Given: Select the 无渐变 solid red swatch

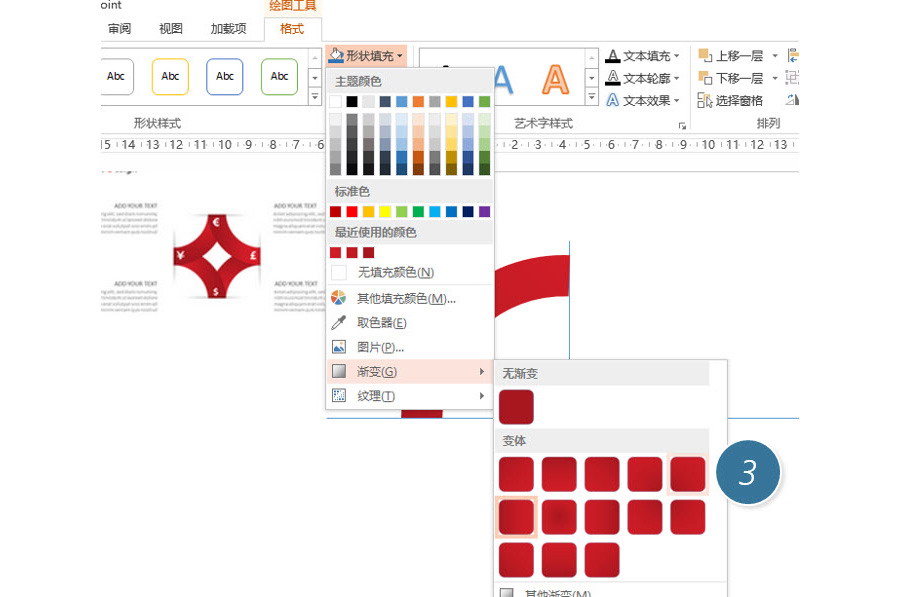Looking at the screenshot, I should pos(516,407).
